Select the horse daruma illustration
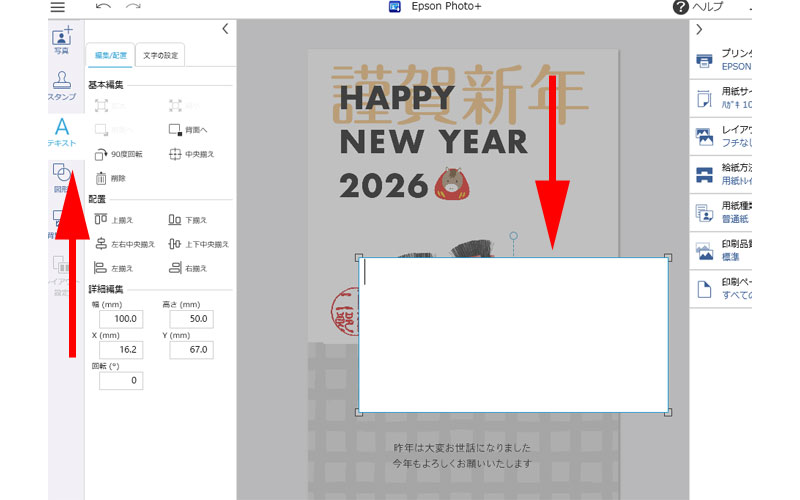 tap(452, 183)
